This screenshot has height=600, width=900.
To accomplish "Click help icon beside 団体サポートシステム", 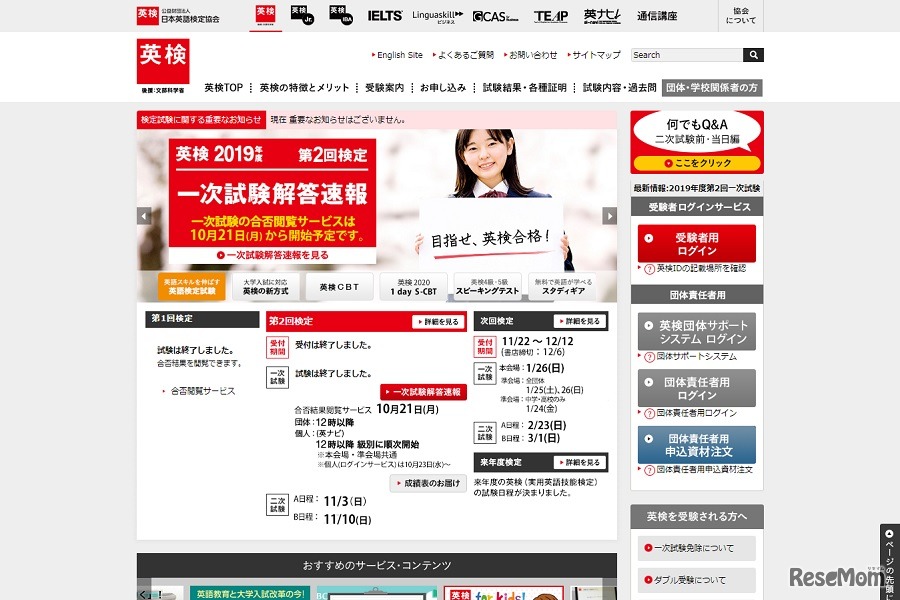I will point(649,357).
